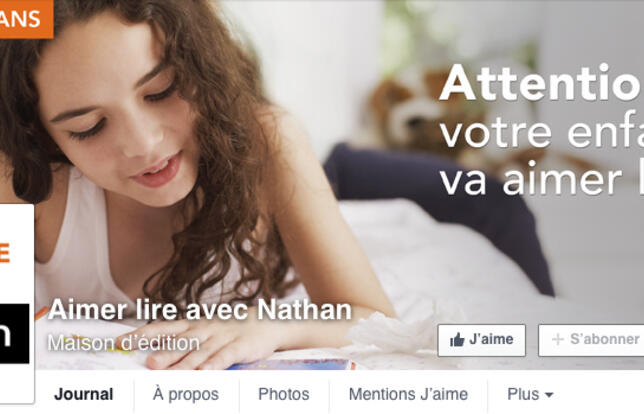Open the Aimer lire avec Nathan page title
The height and width of the screenshot is (414, 644).
point(200,310)
